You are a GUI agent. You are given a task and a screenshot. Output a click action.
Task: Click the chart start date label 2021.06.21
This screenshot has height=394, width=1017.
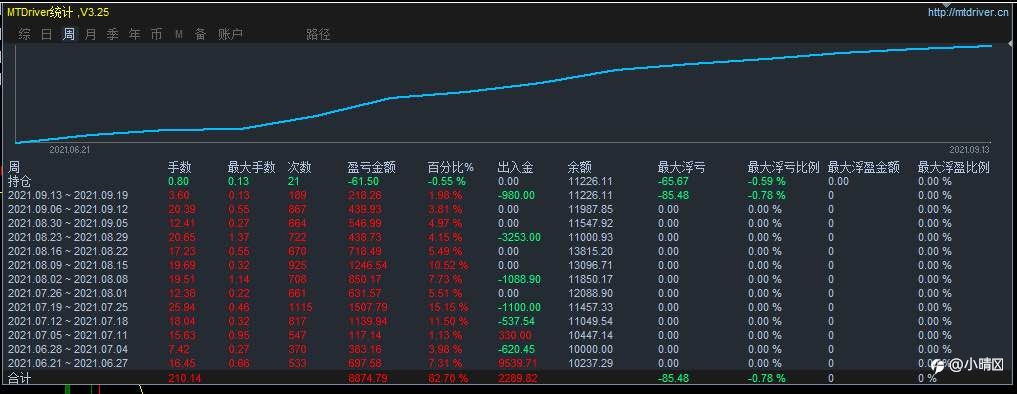(69, 149)
